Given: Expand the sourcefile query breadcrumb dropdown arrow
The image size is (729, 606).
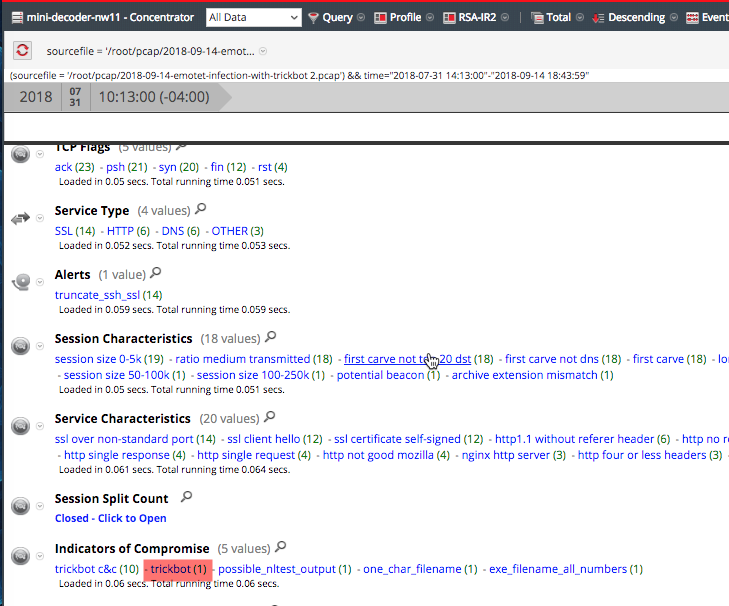Looking at the screenshot, I should (263, 51).
